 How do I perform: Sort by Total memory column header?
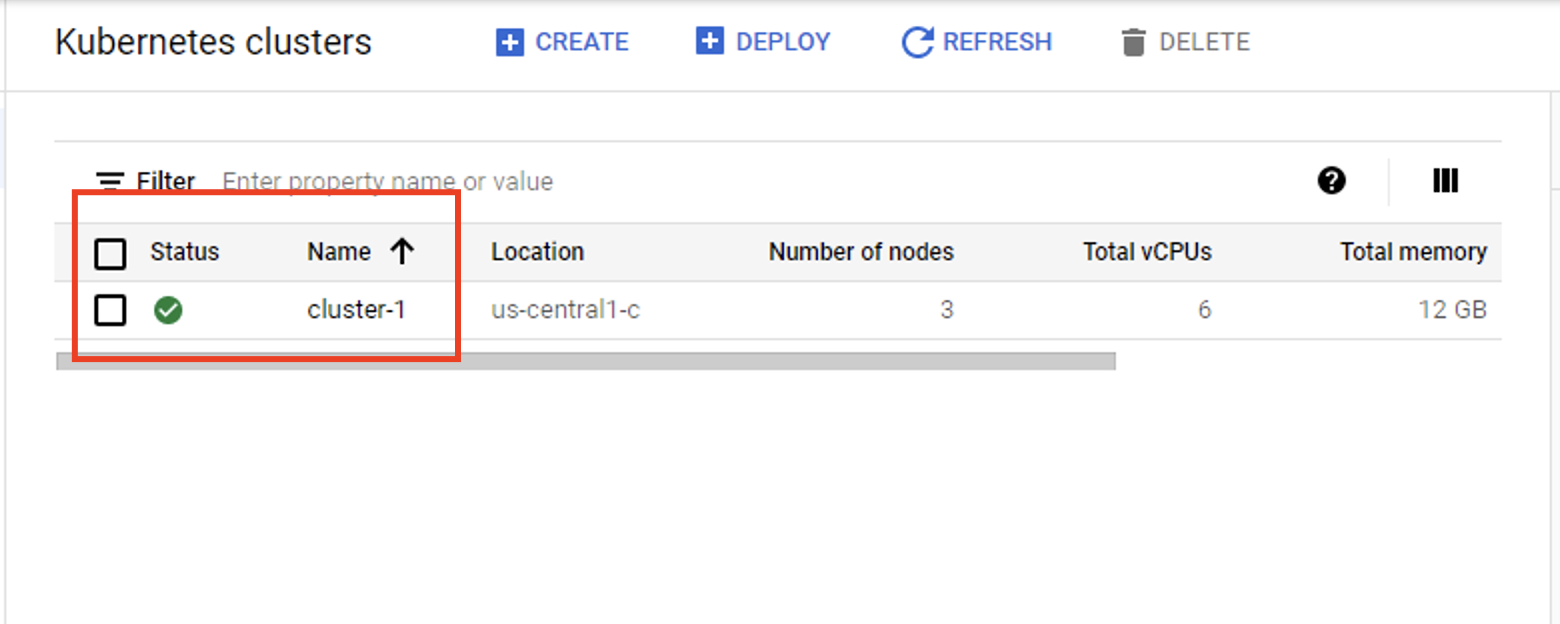tap(1413, 252)
